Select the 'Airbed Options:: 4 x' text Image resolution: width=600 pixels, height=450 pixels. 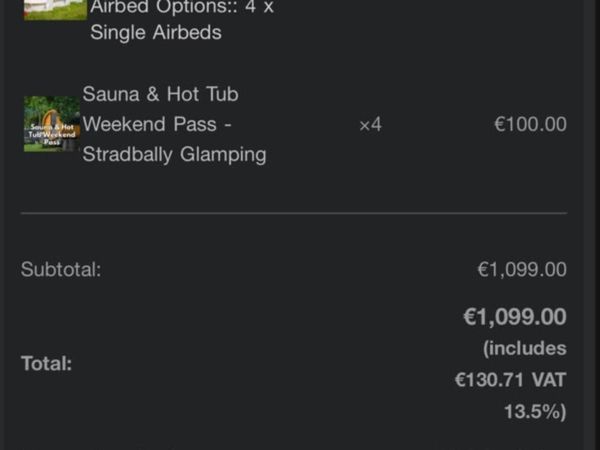182,7
